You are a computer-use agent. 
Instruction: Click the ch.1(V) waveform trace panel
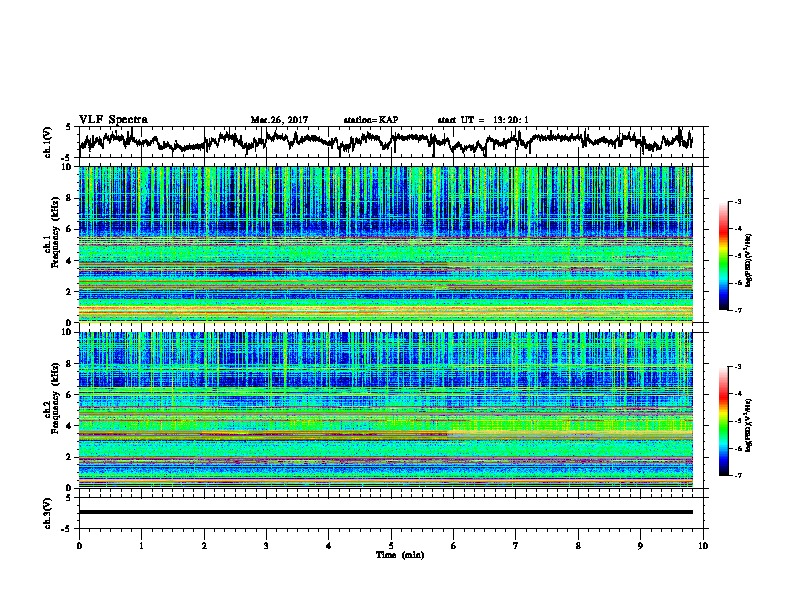[391, 142]
